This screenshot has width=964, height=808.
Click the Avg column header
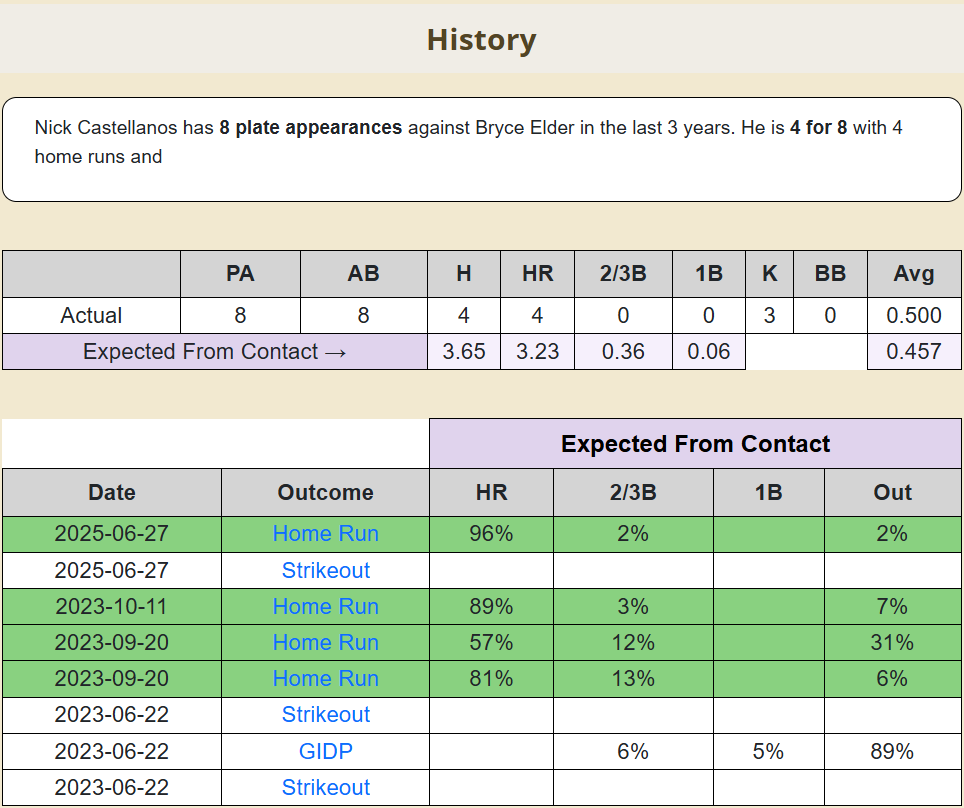(914, 274)
